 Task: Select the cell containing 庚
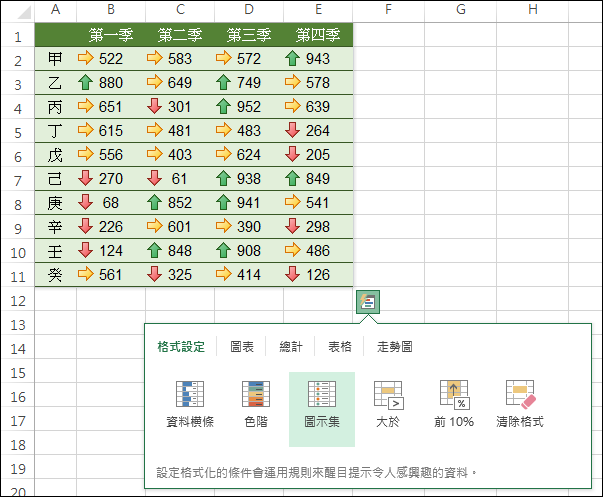(55, 203)
